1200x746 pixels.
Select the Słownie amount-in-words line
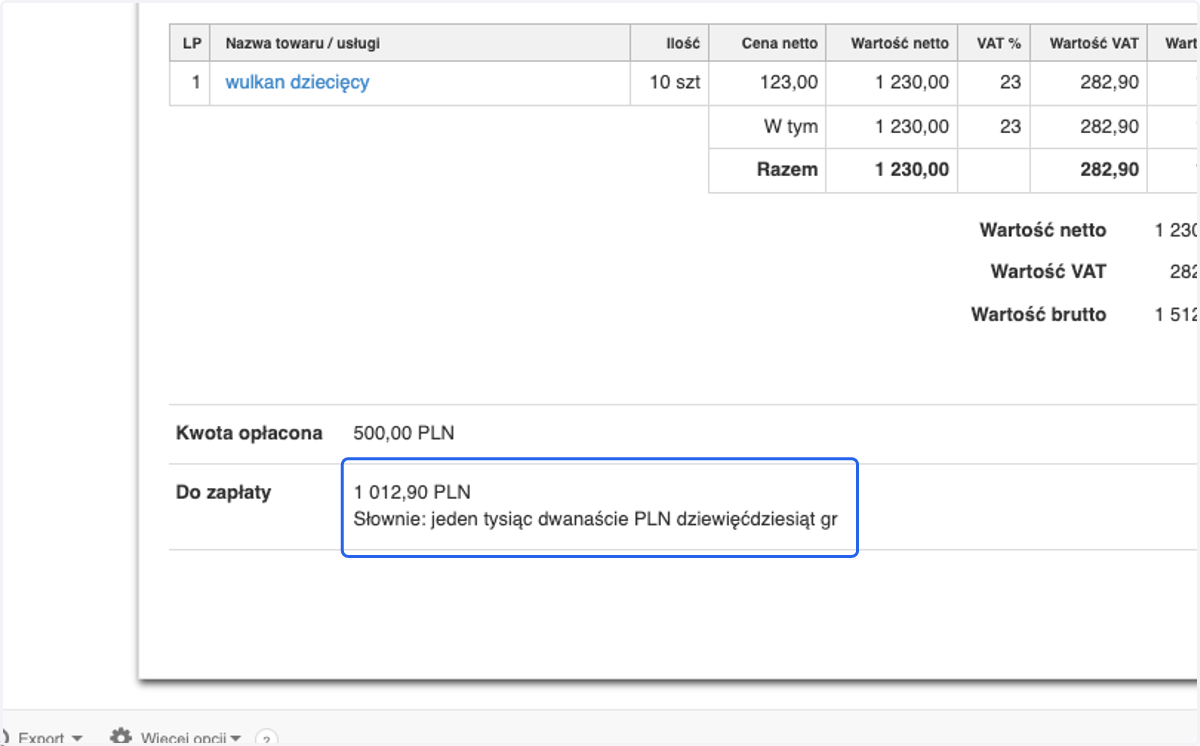[595, 520]
